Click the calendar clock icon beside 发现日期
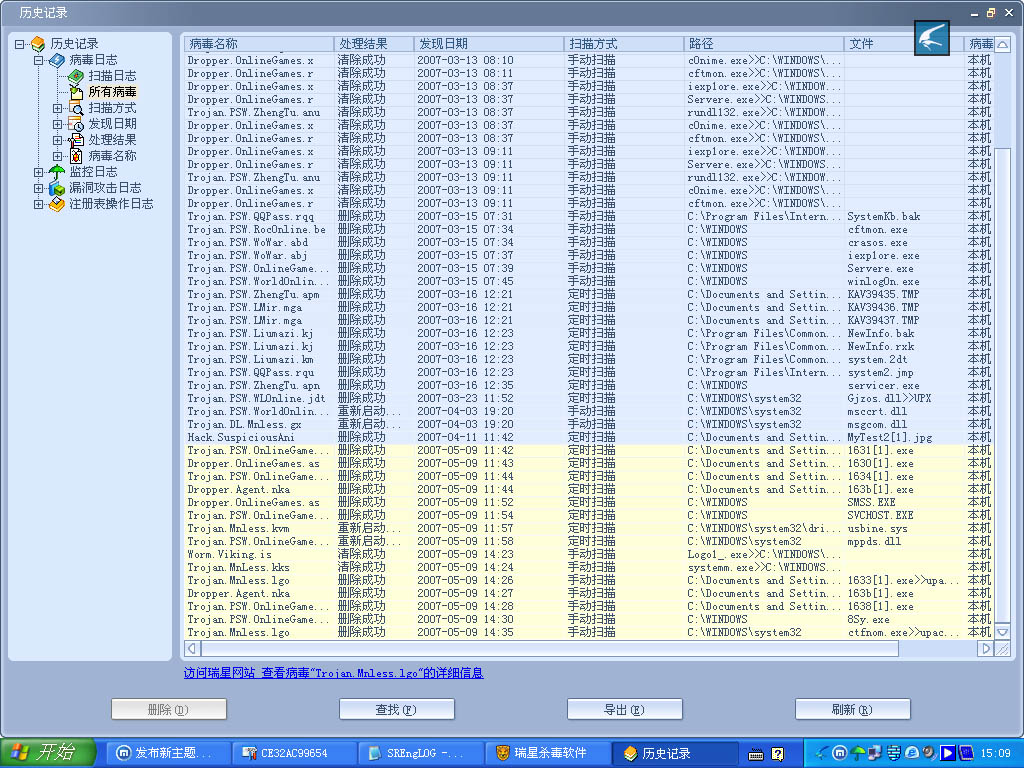1024x768 pixels. pos(76,123)
